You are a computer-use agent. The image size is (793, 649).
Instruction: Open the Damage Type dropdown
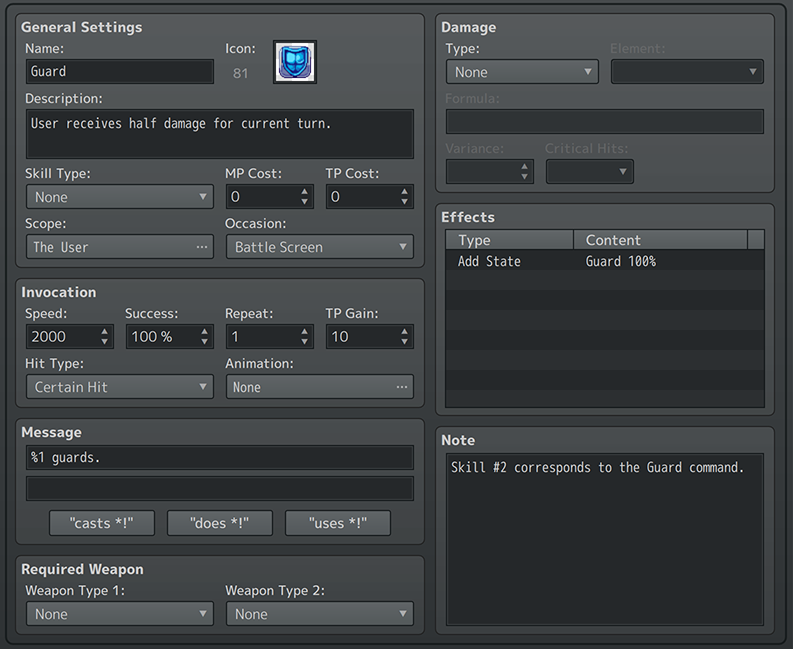pyautogui.click(x=521, y=72)
